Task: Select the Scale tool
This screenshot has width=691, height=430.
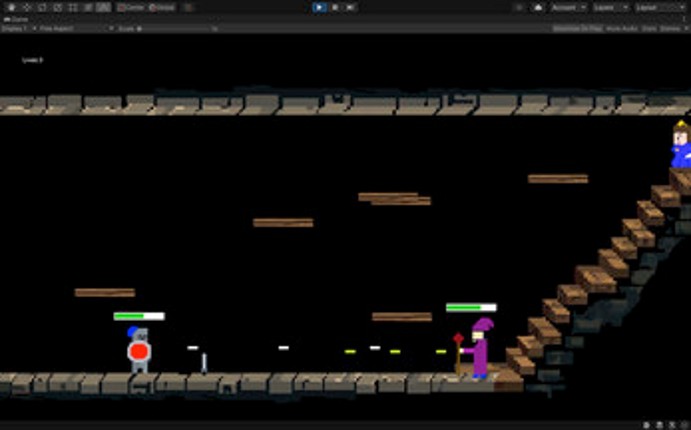Action: 58,7
